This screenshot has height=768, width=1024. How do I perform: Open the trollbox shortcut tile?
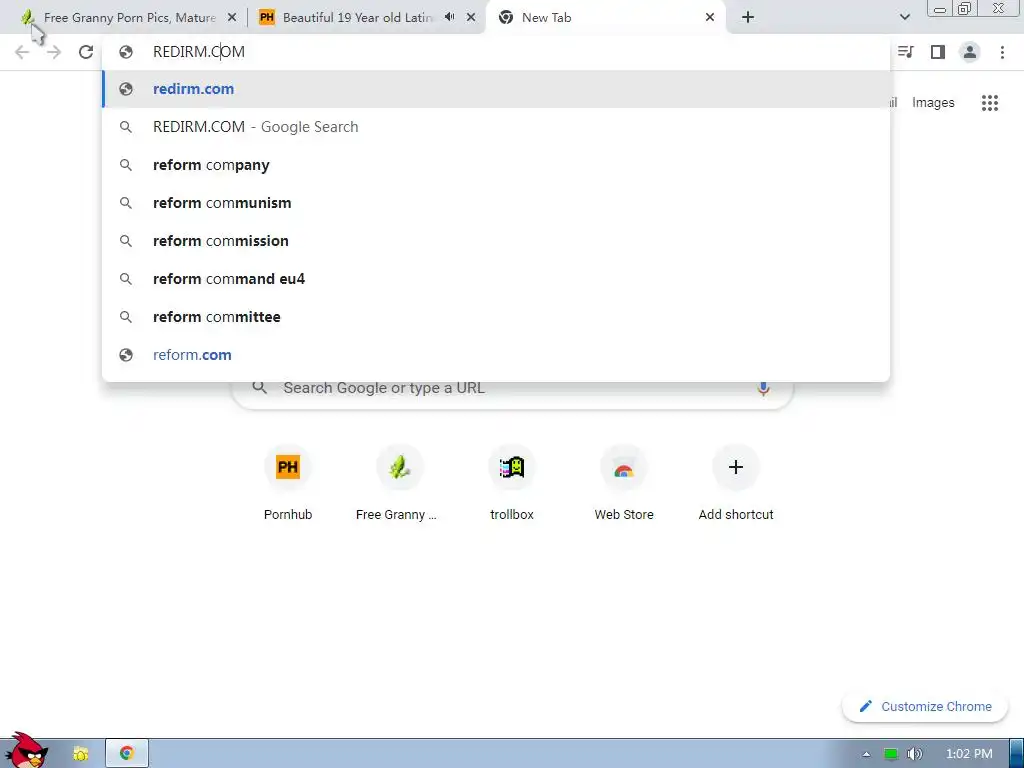[512, 484]
